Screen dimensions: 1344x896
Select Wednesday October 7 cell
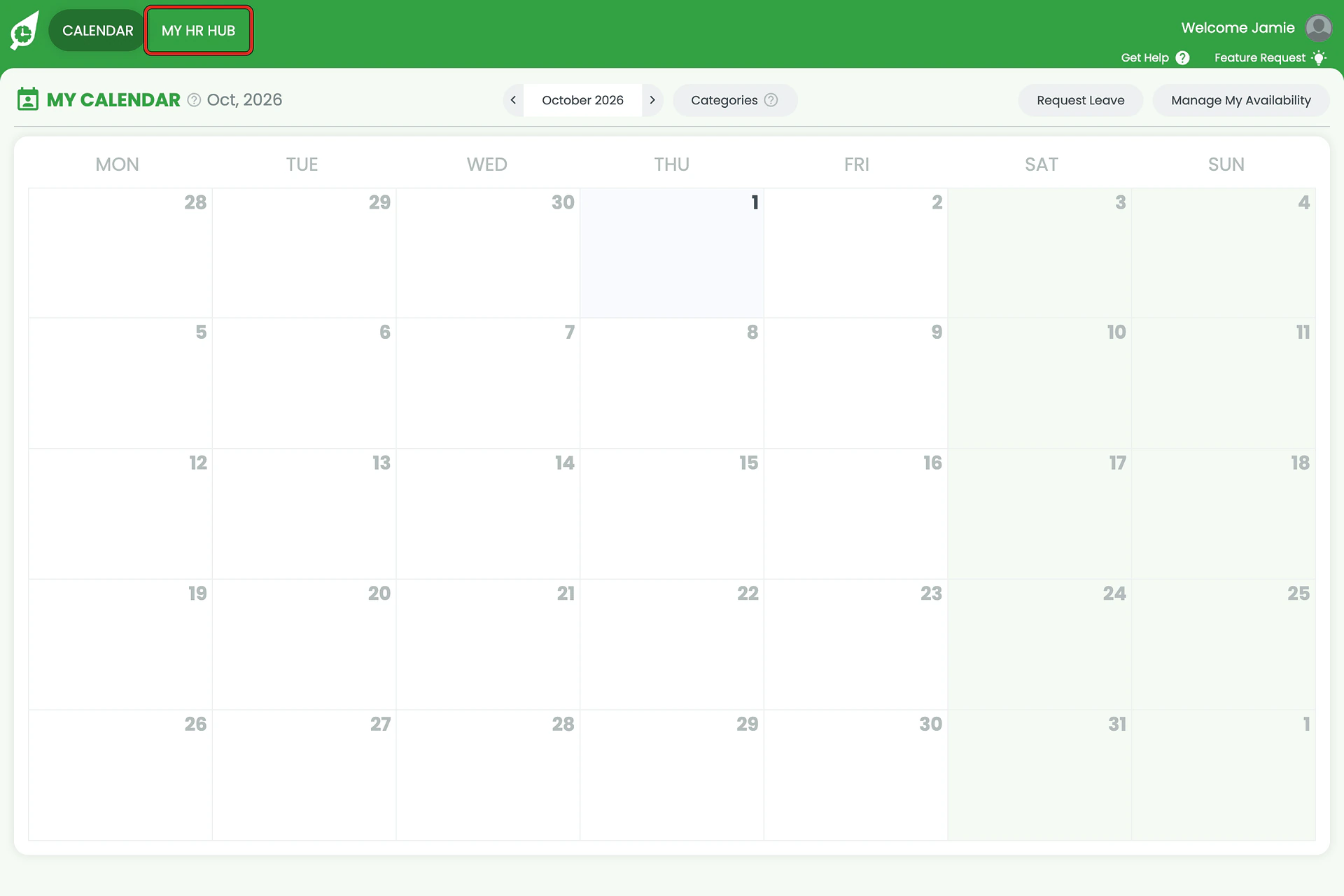pos(488,383)
